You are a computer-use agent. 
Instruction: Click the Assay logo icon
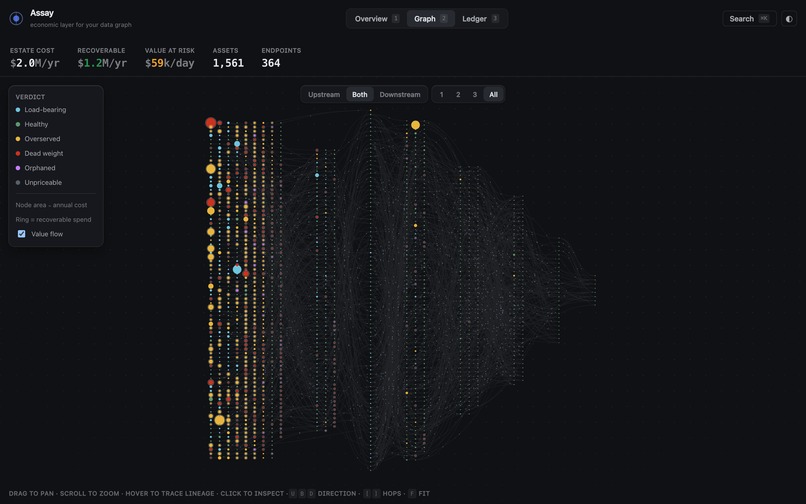[x=16, y=19]
